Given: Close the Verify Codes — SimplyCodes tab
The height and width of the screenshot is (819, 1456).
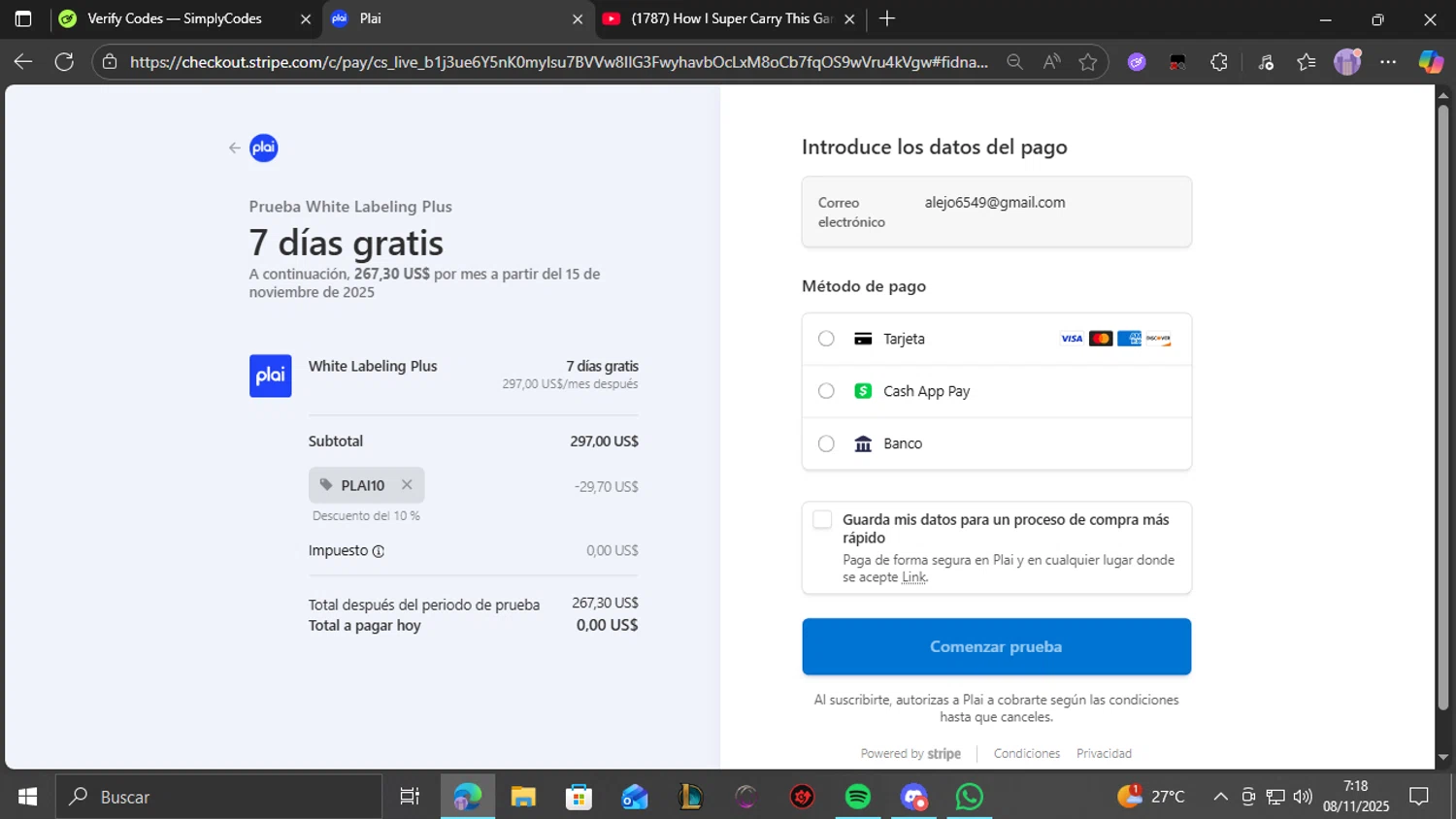Looking at the screenshot, I should pyautogui.click(x=305, y=18).
